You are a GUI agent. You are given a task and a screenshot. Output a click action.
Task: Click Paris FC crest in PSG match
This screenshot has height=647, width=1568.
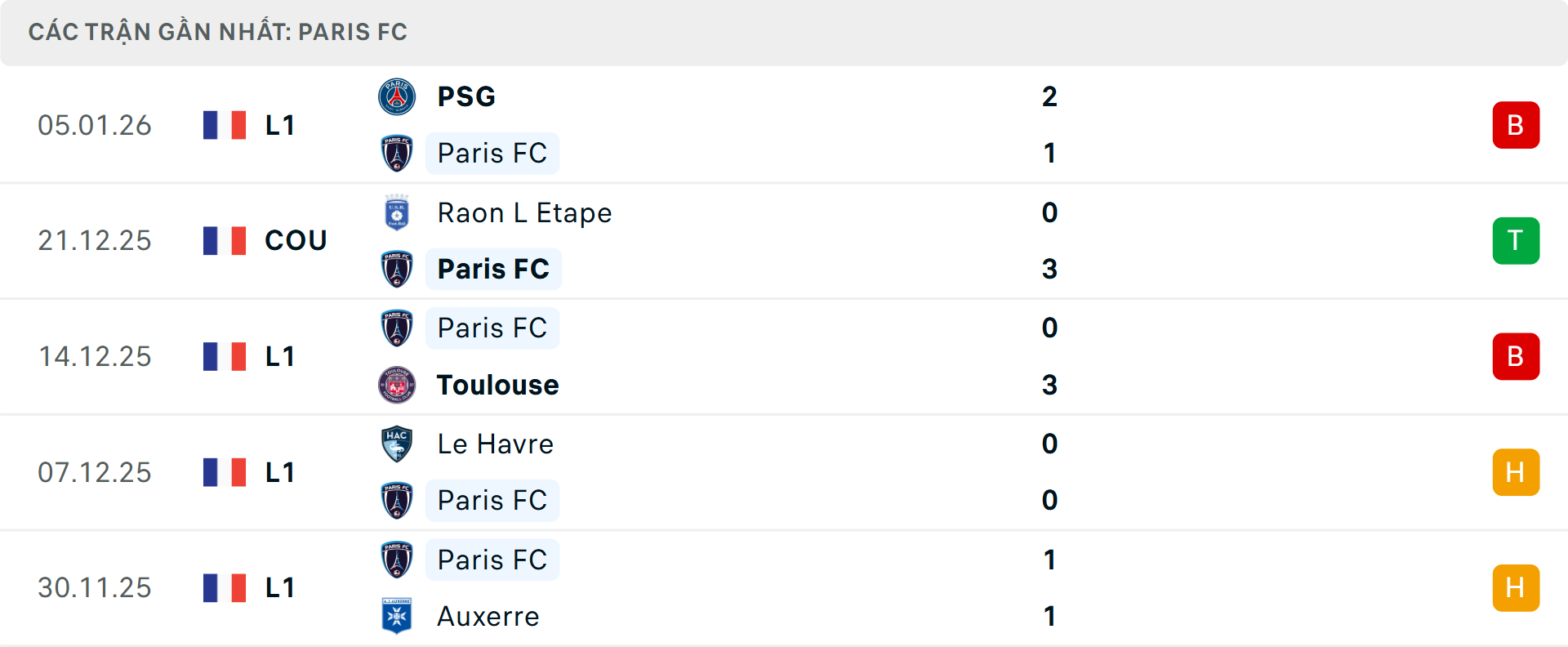click(397, 153)
